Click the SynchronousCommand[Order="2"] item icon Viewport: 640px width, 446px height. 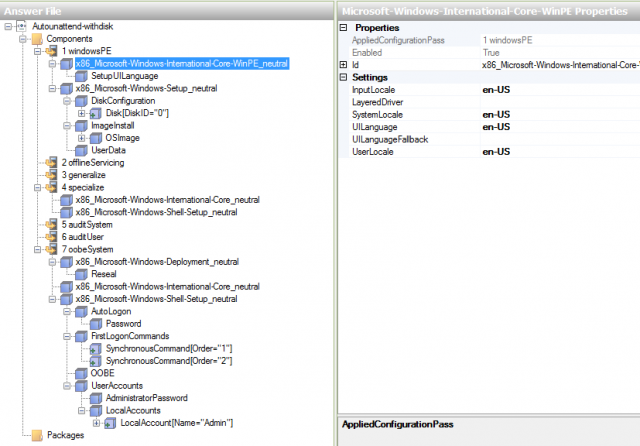point(96,361)
